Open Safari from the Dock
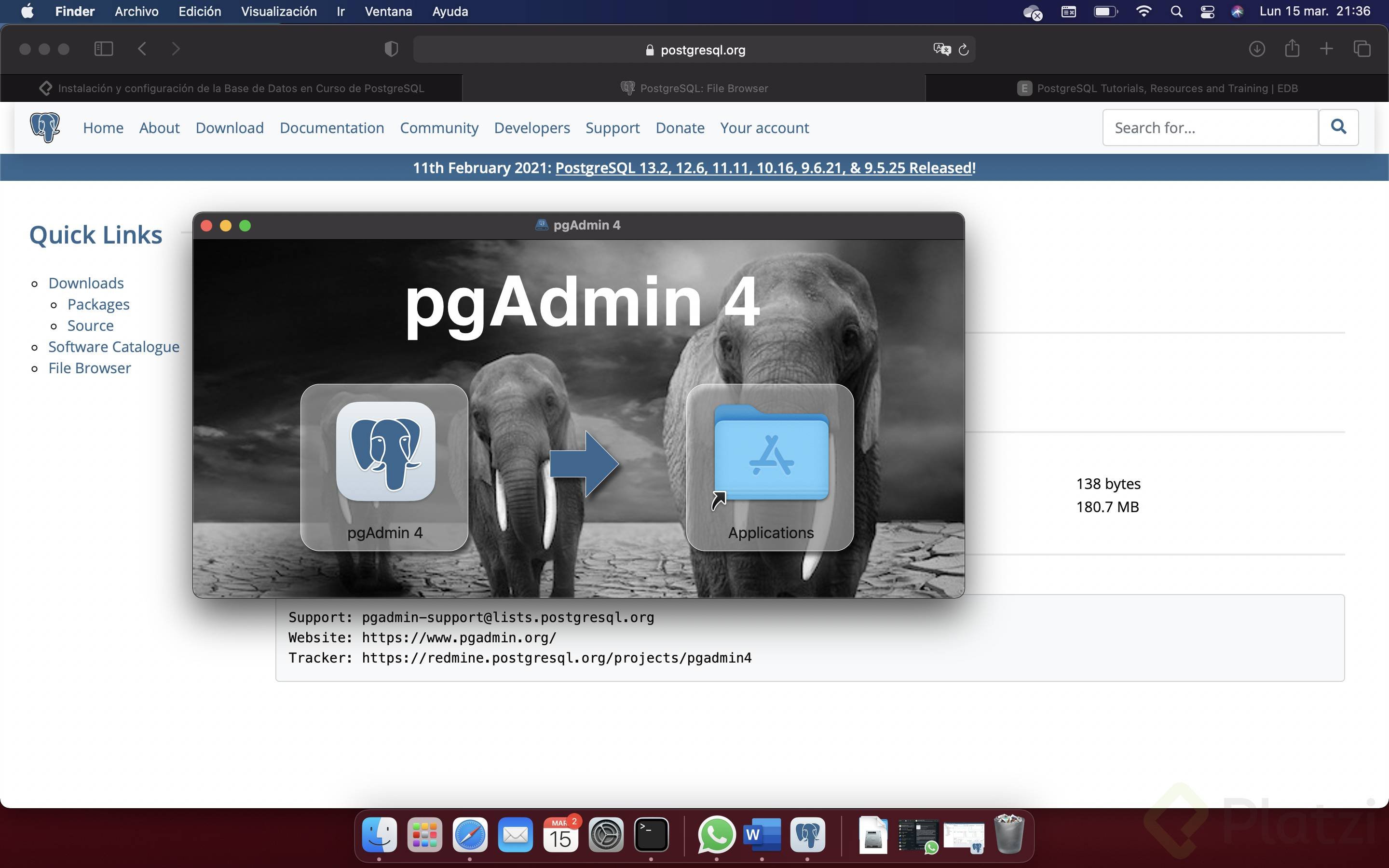Viewport: 1389px width, 868px height. 470,835
